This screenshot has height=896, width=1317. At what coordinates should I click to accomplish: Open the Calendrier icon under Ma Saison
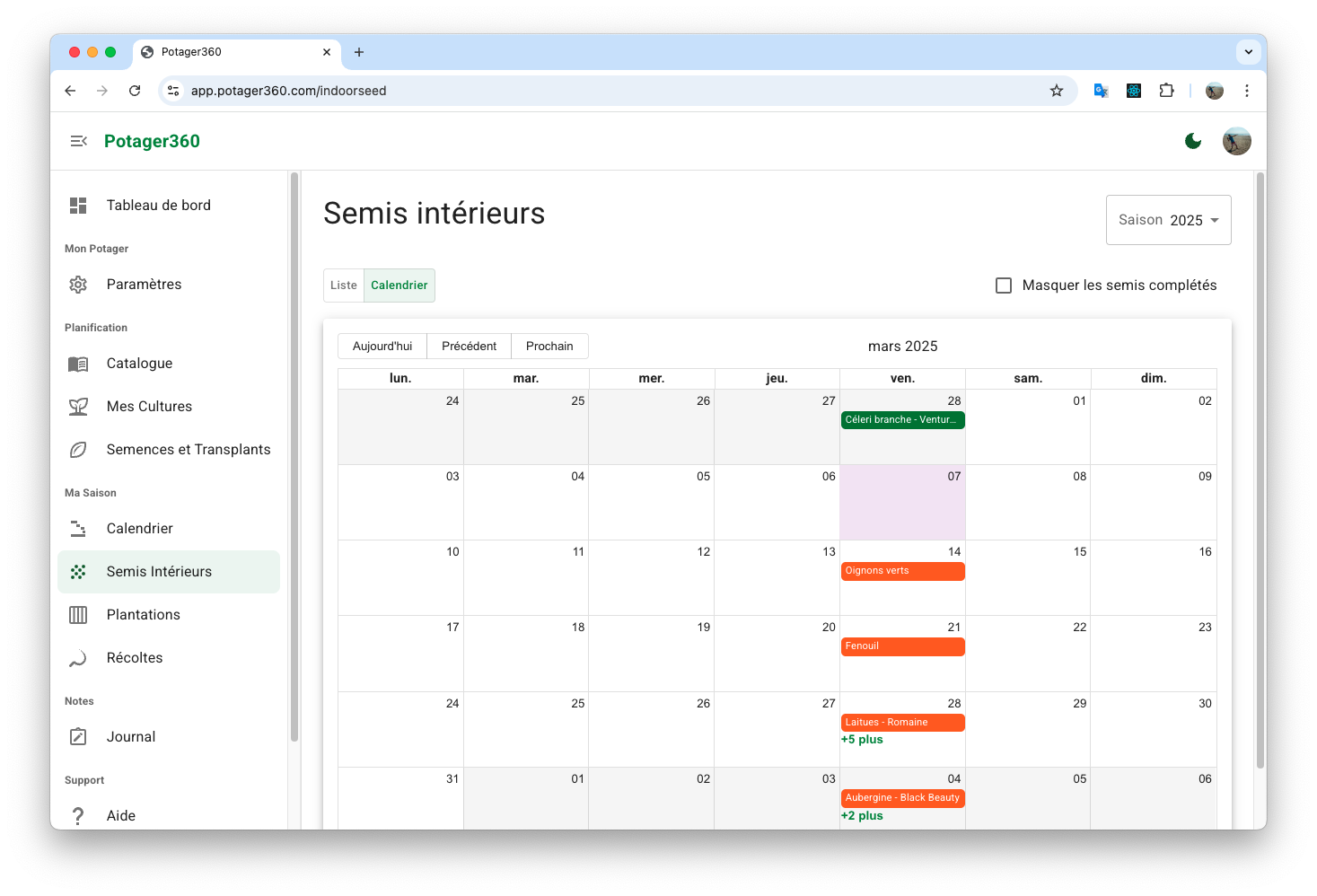78,528
